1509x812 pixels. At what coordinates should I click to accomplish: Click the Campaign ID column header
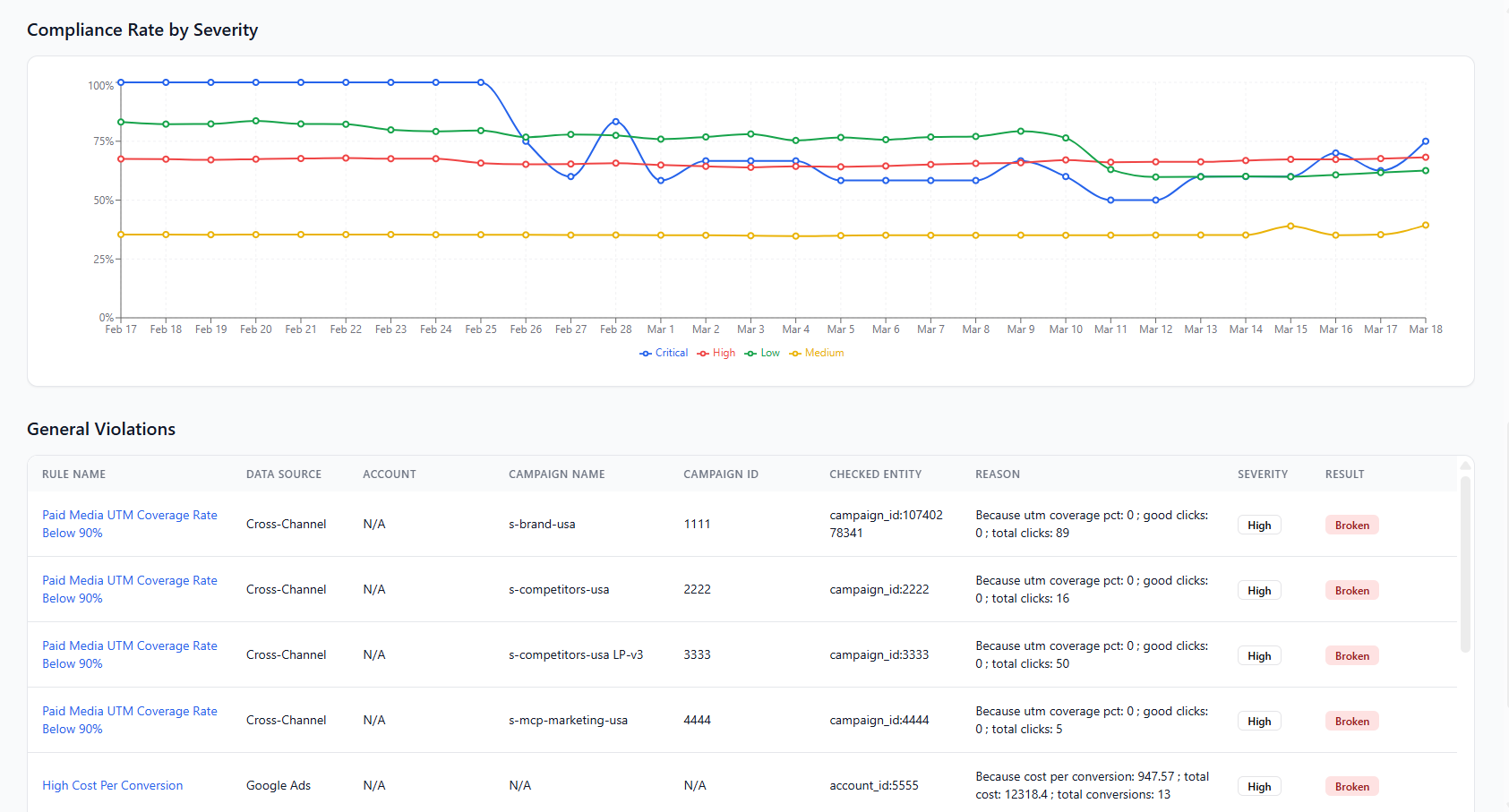pos(721,474)
